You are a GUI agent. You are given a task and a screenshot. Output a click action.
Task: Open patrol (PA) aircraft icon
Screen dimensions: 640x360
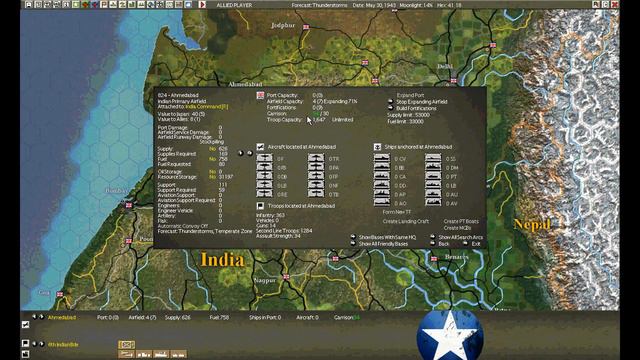[x=316, y=167]
